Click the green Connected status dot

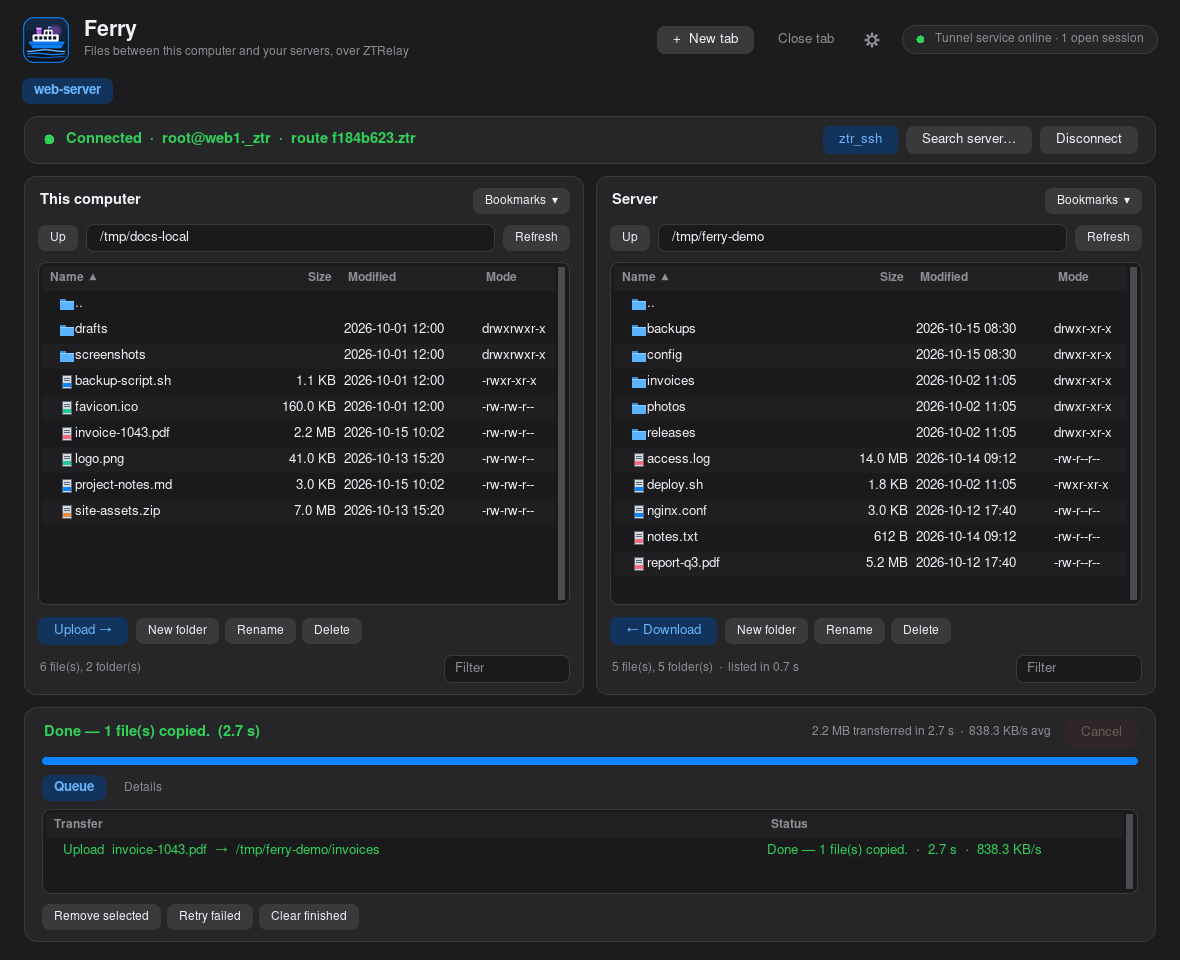[x=49, y=139]
